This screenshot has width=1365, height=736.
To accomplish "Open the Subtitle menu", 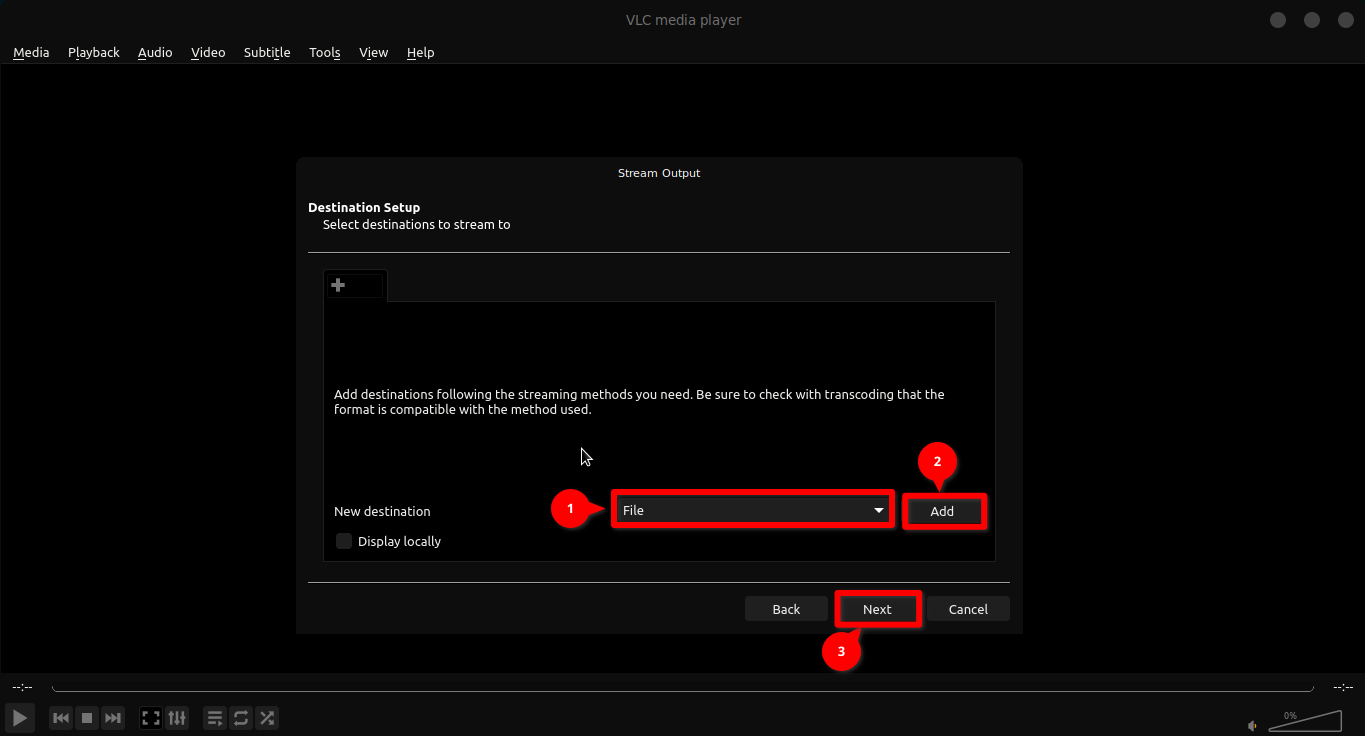I will pyautogui.click(x=267, y=52).
